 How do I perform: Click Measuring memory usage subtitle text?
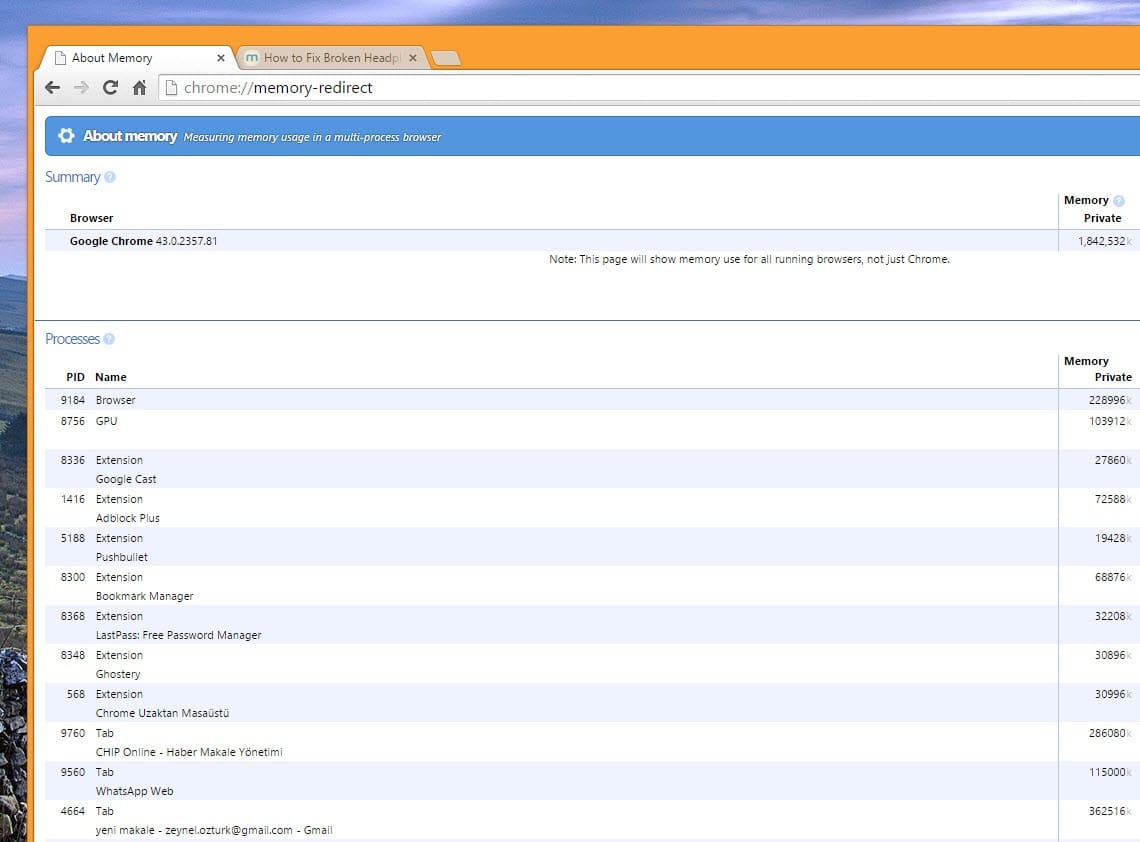(x=312, y=137)
